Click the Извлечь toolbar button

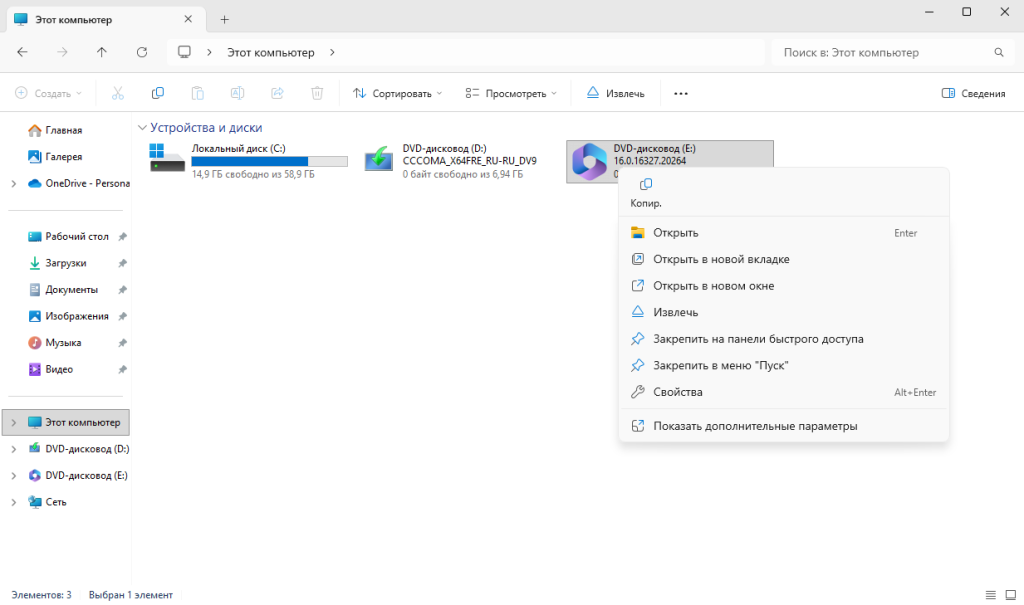click(x=615, y=93)
